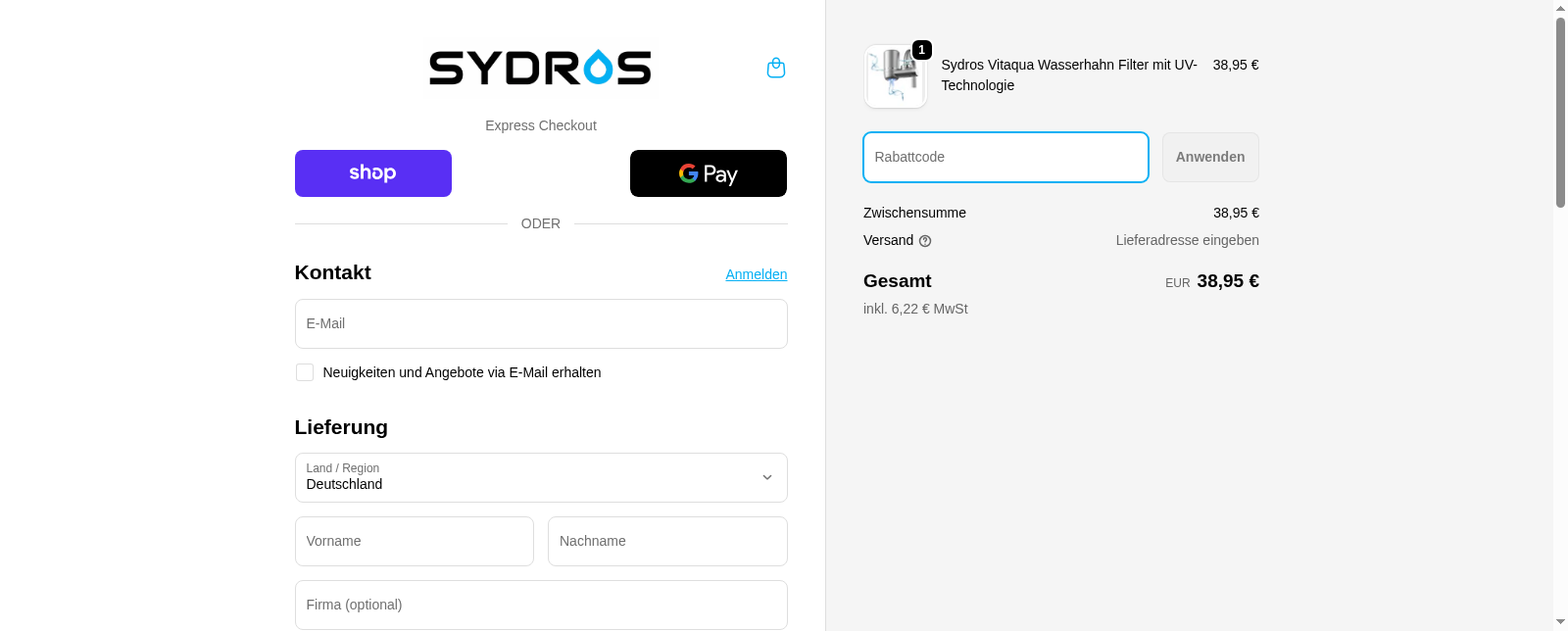Click the Zwischensumme label
Viewport: 1568px width, 631px height.
[x=914, y=213]
